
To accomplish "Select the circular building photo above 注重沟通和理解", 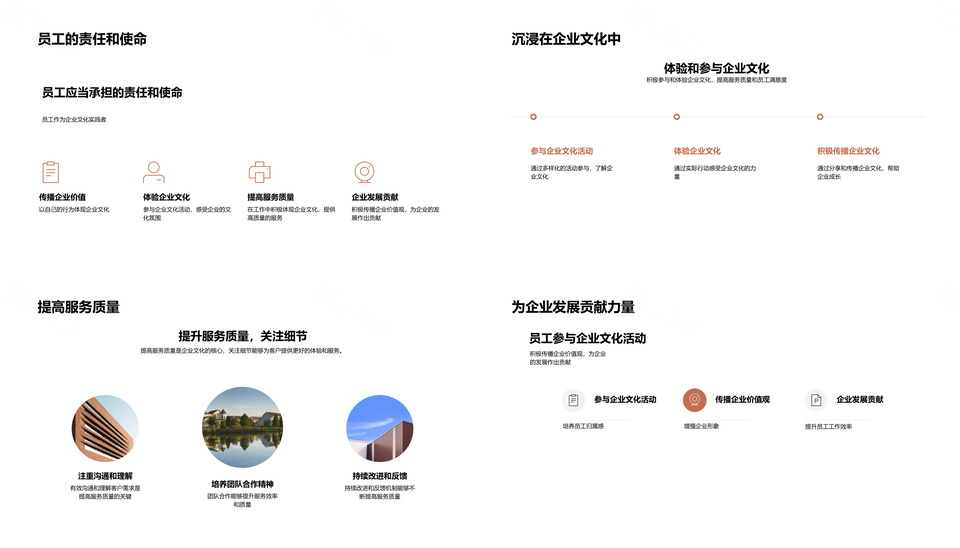I will (x=105, y=428).
